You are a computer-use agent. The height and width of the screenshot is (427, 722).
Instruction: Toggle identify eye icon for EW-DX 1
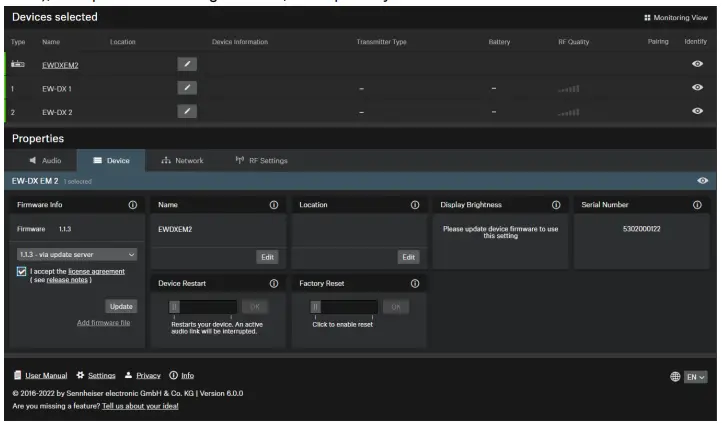[695, 88]
